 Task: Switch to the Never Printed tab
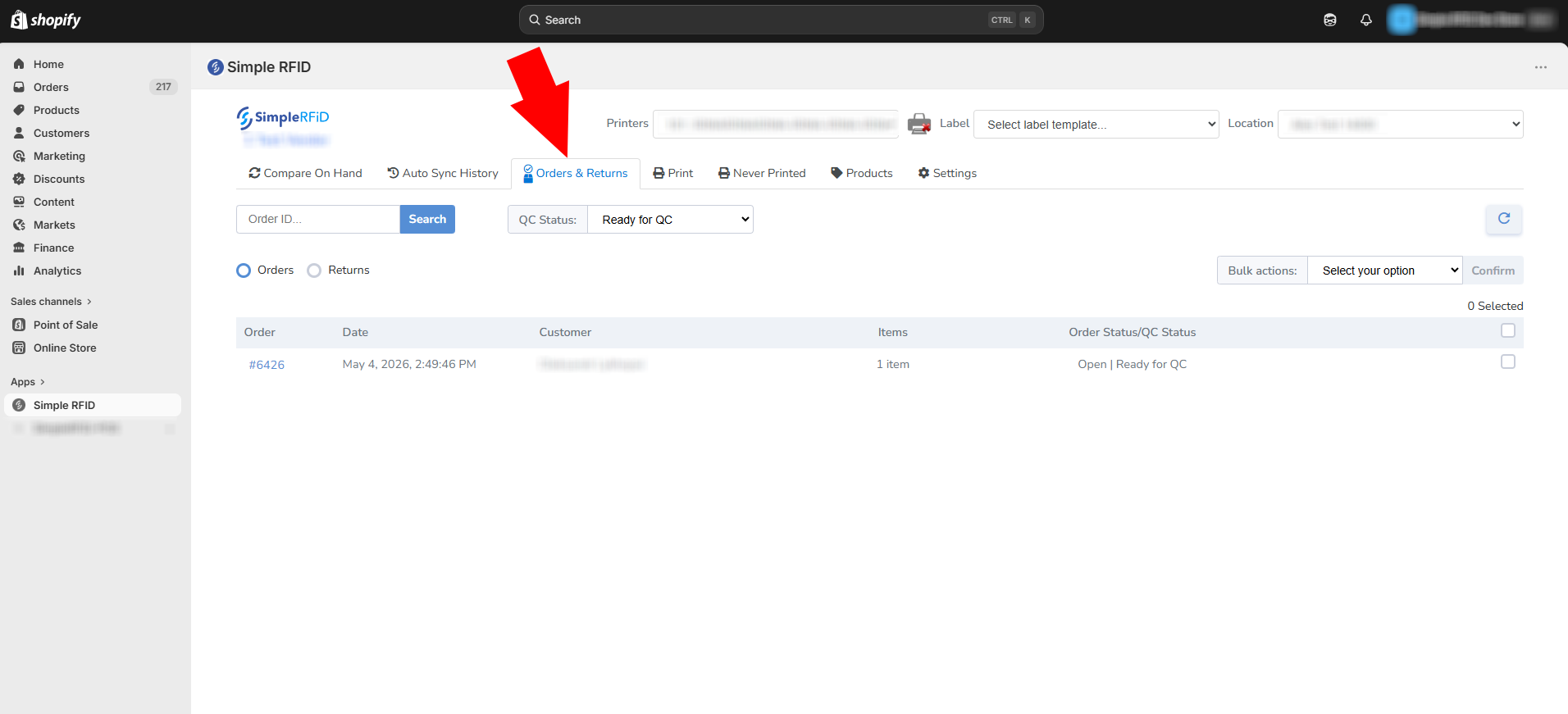[x=762, y=173]
